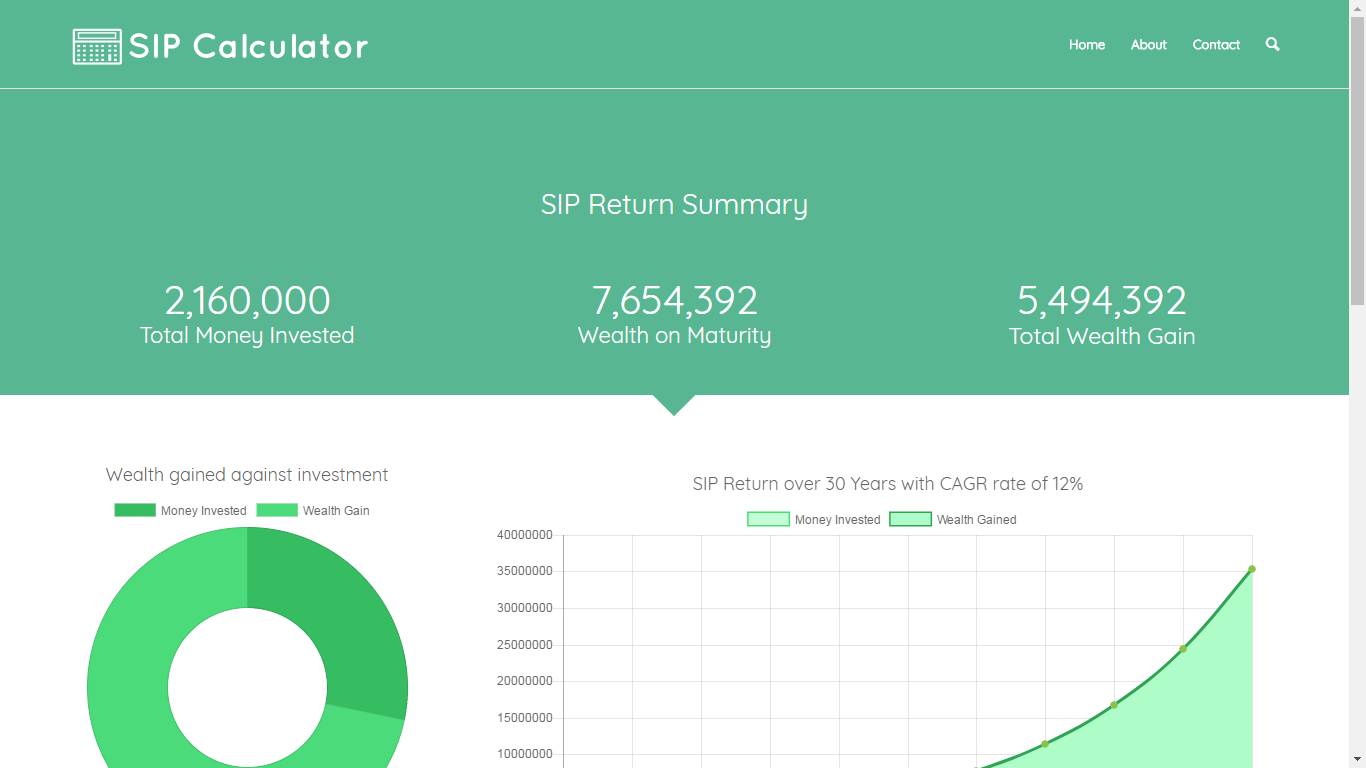Toggle Money Invested swatch in line chart legend
The width and height of the screenshot is (1366, 768).
(768, 519)
